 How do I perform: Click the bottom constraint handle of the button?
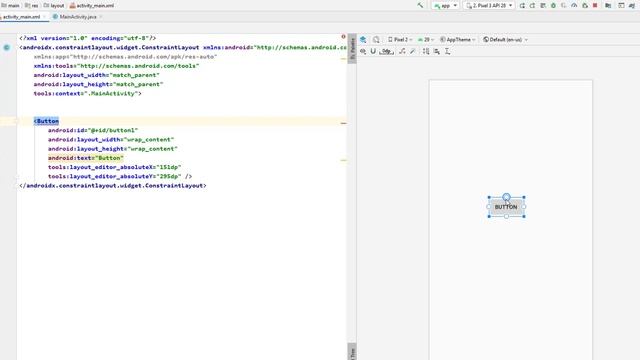(x=506, y=216)
